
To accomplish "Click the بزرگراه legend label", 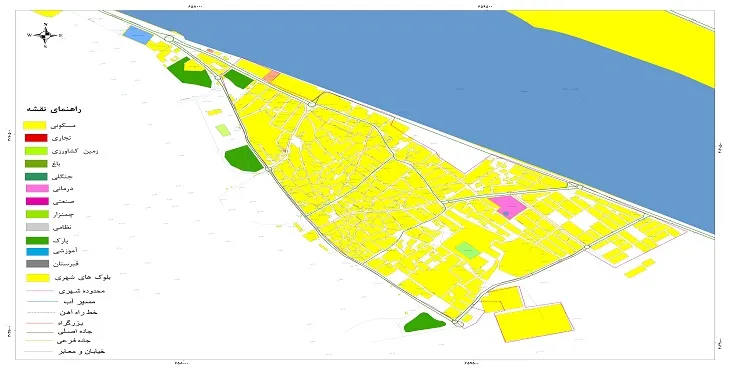I will click(x=71, y=323).
